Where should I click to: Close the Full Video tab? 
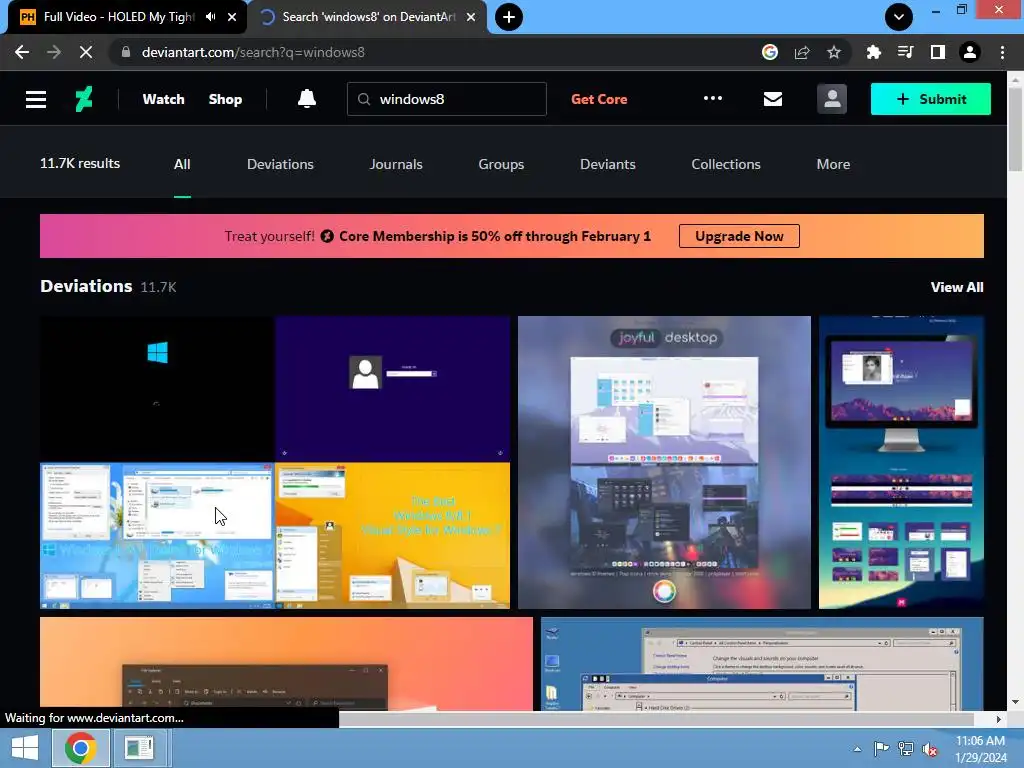coord(232,17)
